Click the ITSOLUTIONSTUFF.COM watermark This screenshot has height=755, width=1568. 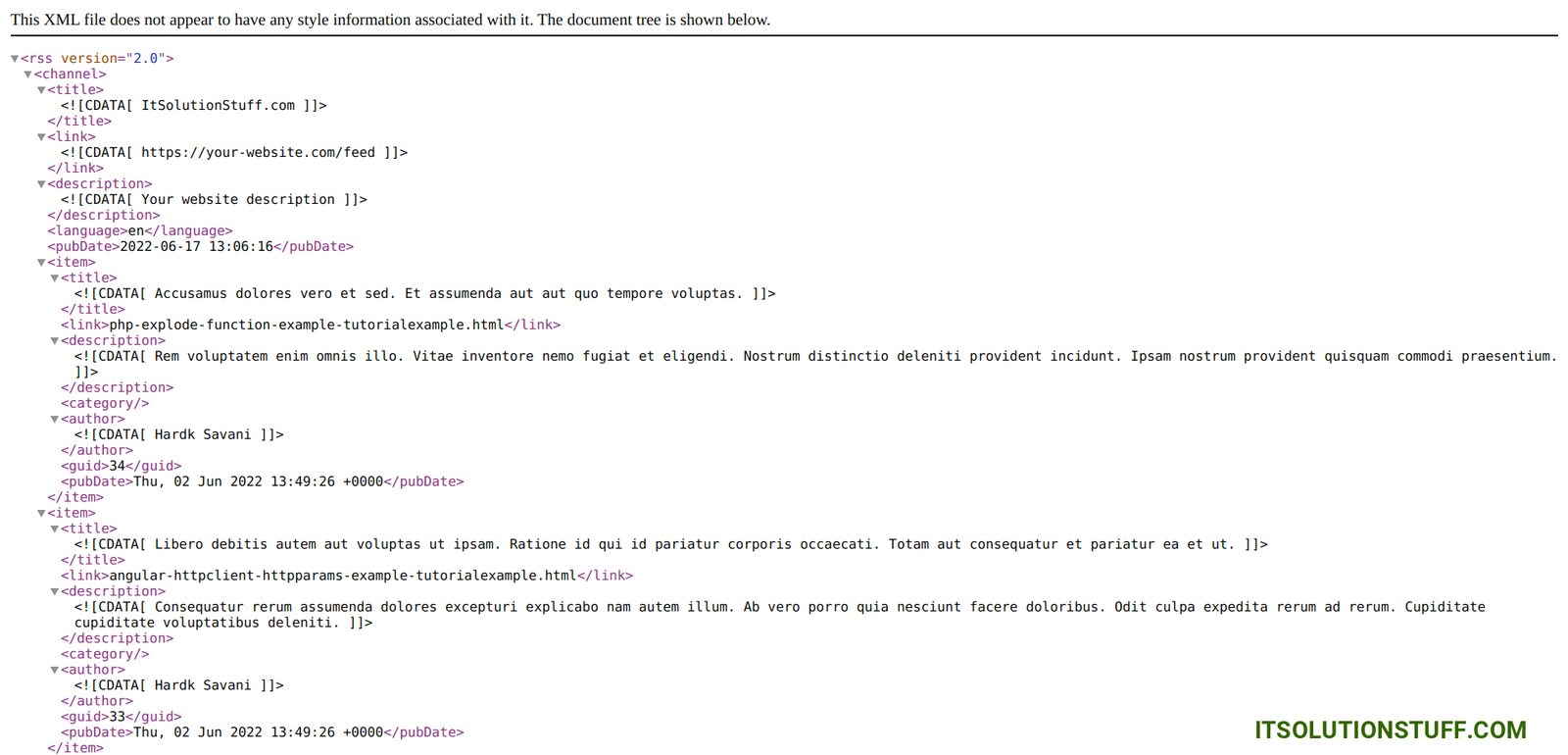pyautogui.click(x=1390, y=730)
